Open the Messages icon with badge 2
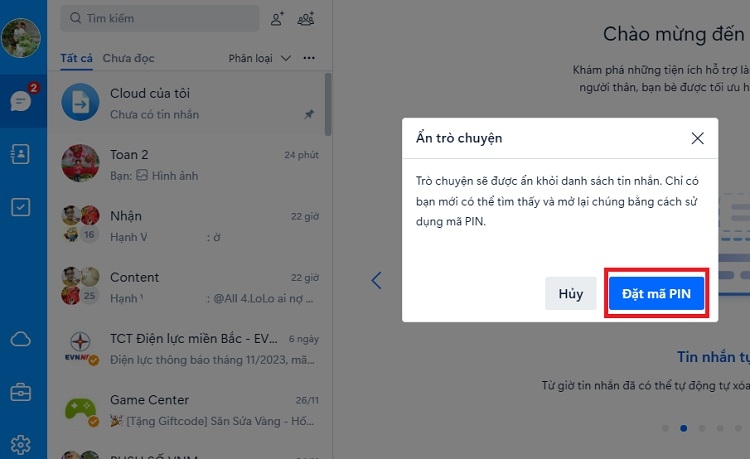Viewport: 750px width, 459px height. 22,100
